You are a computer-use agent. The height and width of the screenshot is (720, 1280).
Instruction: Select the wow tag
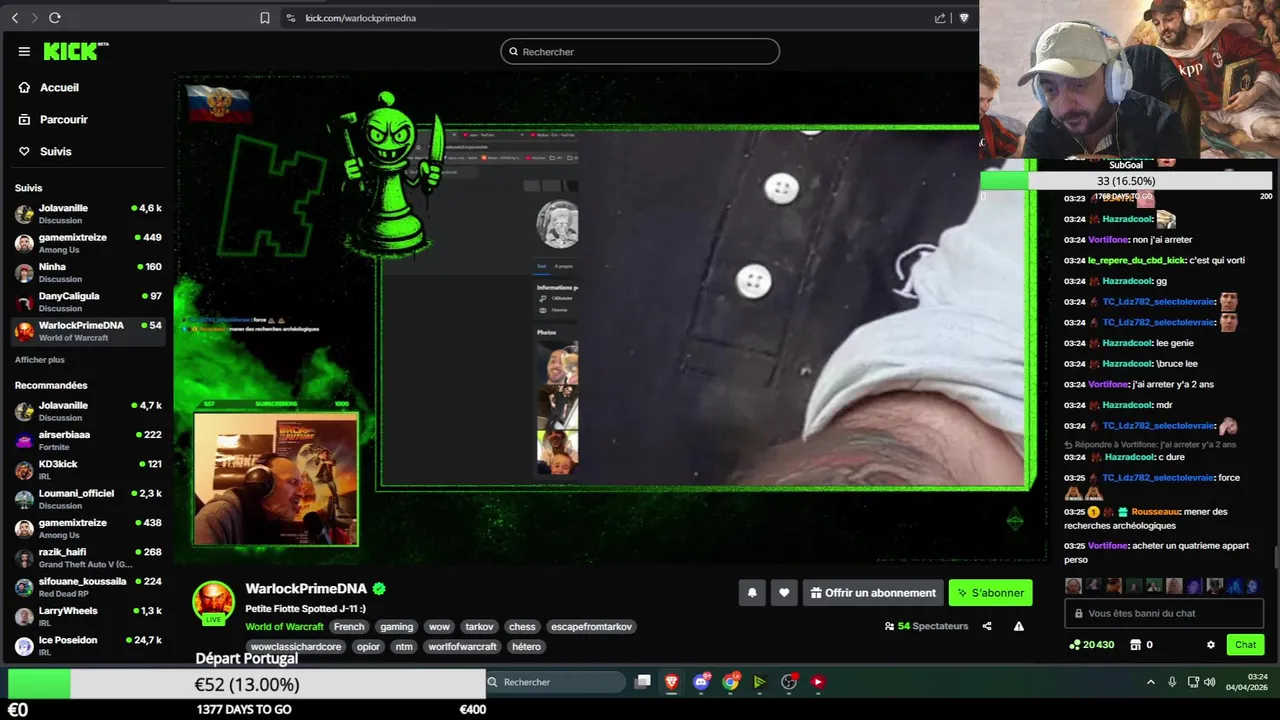tap(439, 627)
